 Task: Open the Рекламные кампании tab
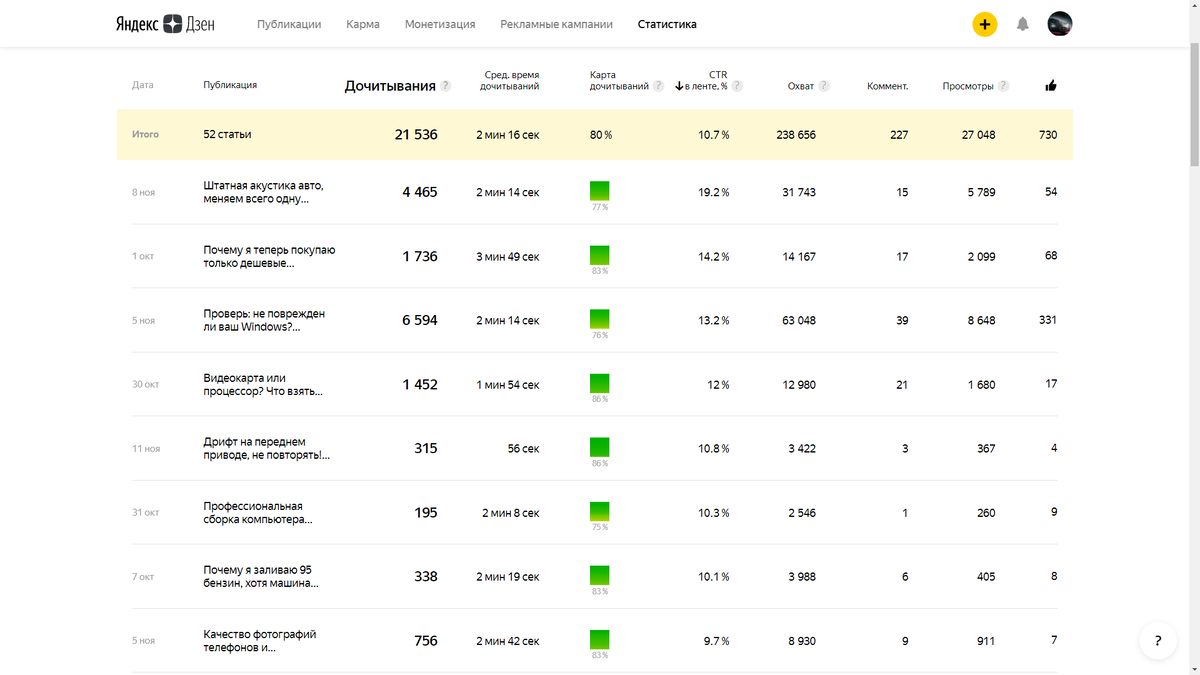click(x=557, y=24)
